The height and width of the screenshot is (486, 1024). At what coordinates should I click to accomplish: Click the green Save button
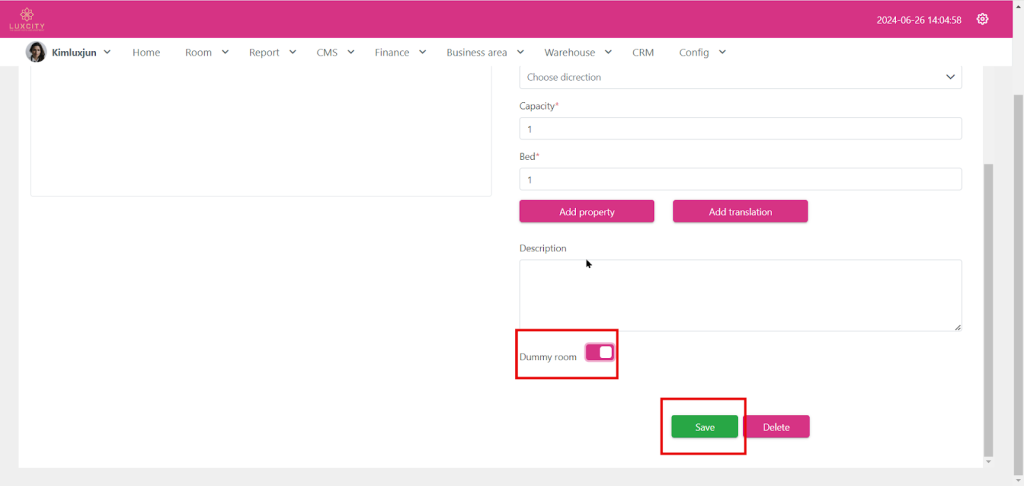tap(705, 427)
